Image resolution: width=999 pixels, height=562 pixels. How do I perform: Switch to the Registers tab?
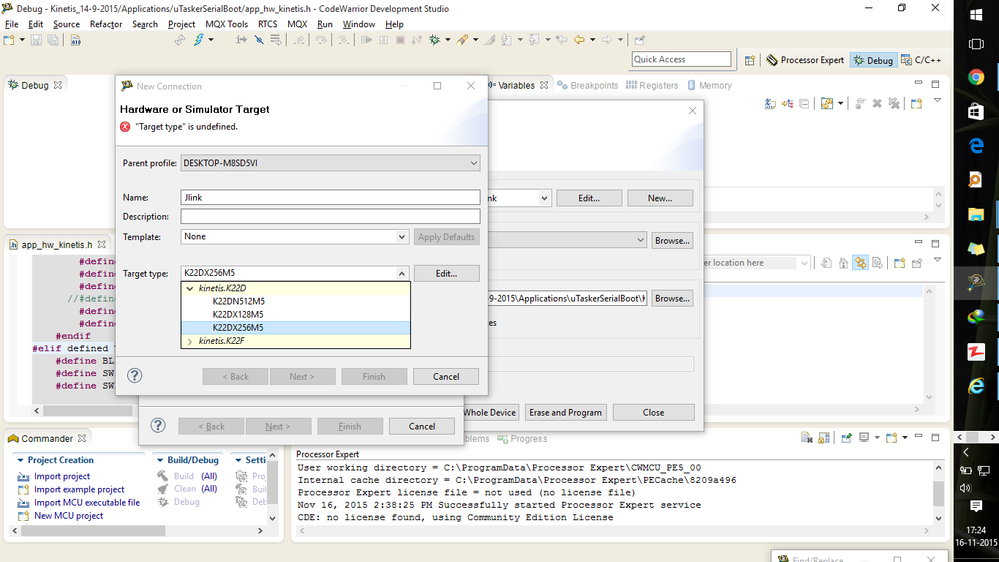tap(652, 85)
